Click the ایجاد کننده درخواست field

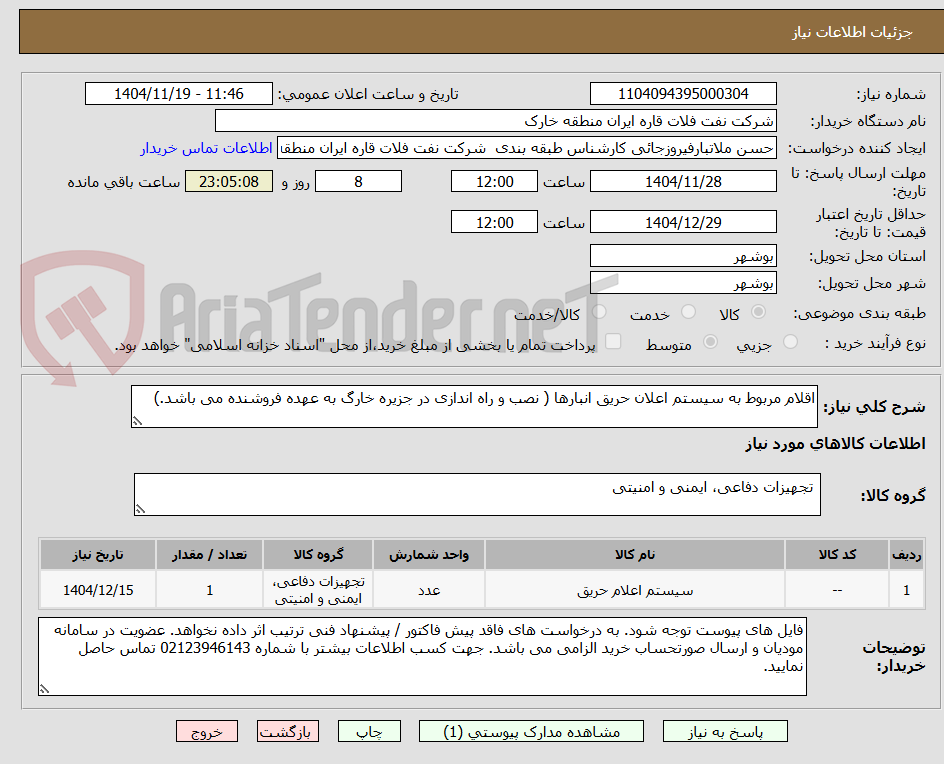[527, 148]
